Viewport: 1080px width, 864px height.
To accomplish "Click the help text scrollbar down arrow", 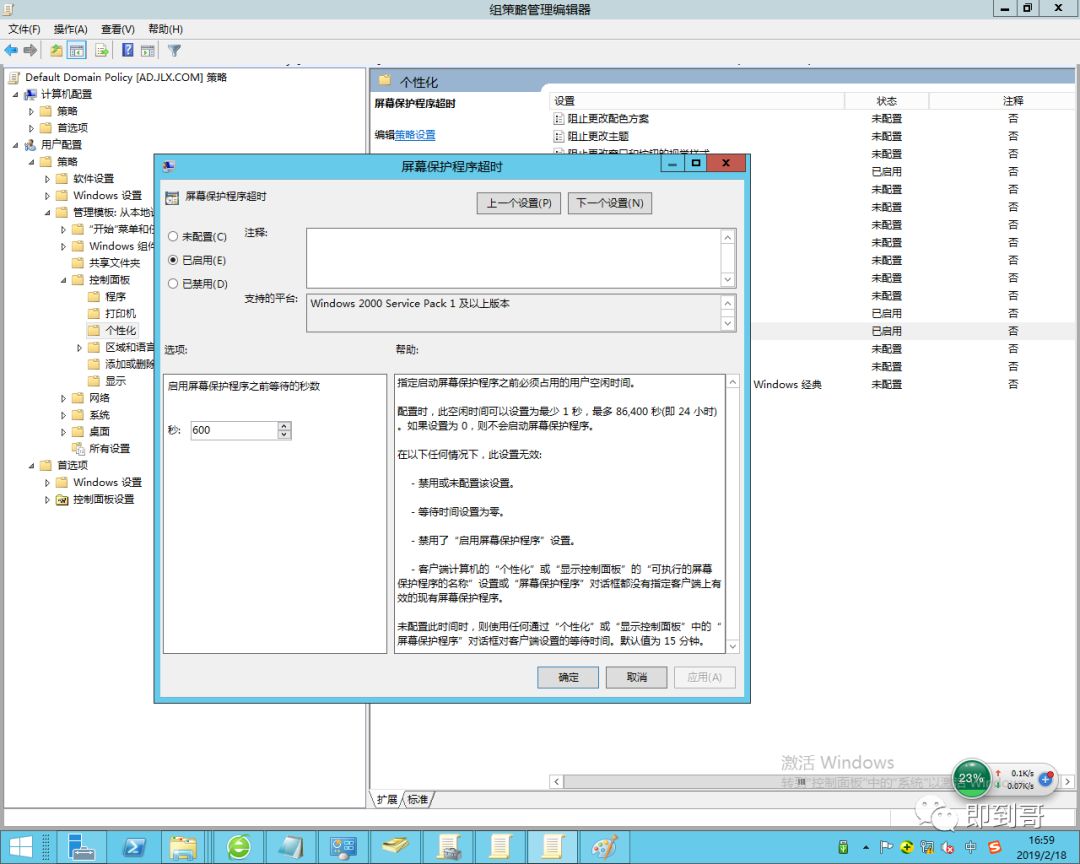I will tap(732, 646).
